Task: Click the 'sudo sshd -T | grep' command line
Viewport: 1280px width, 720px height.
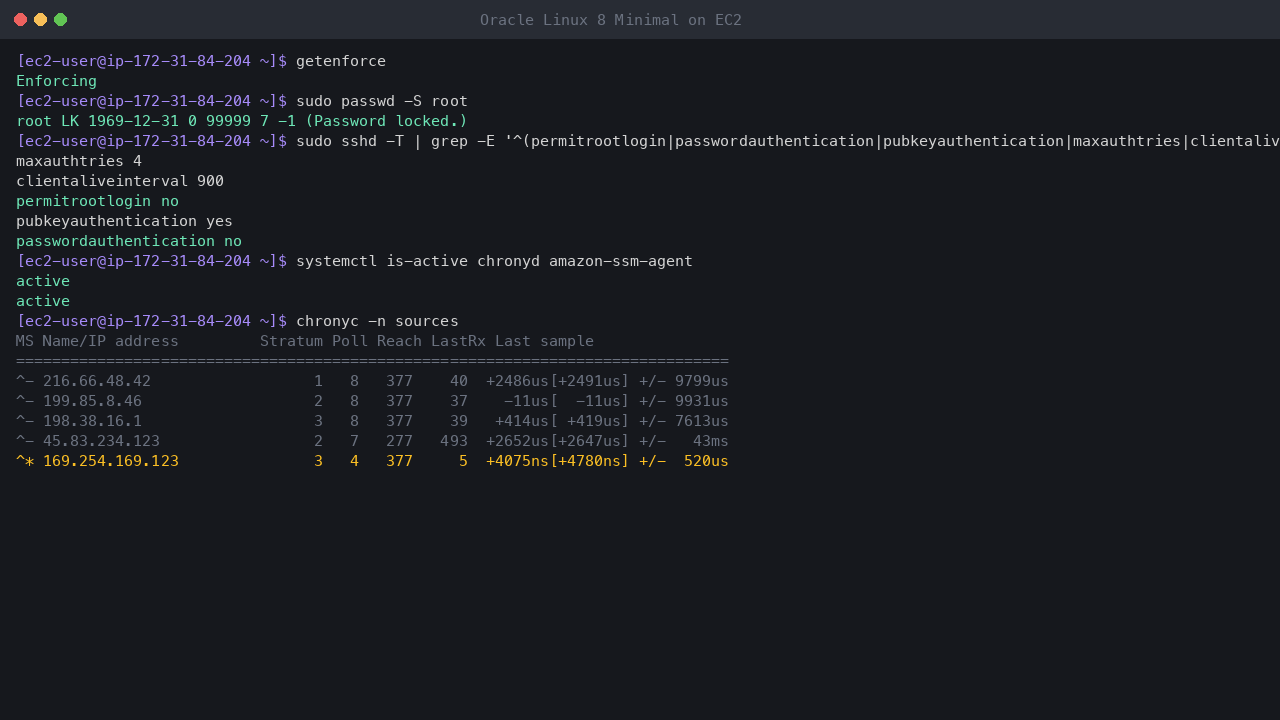Action: coord(788,141)
